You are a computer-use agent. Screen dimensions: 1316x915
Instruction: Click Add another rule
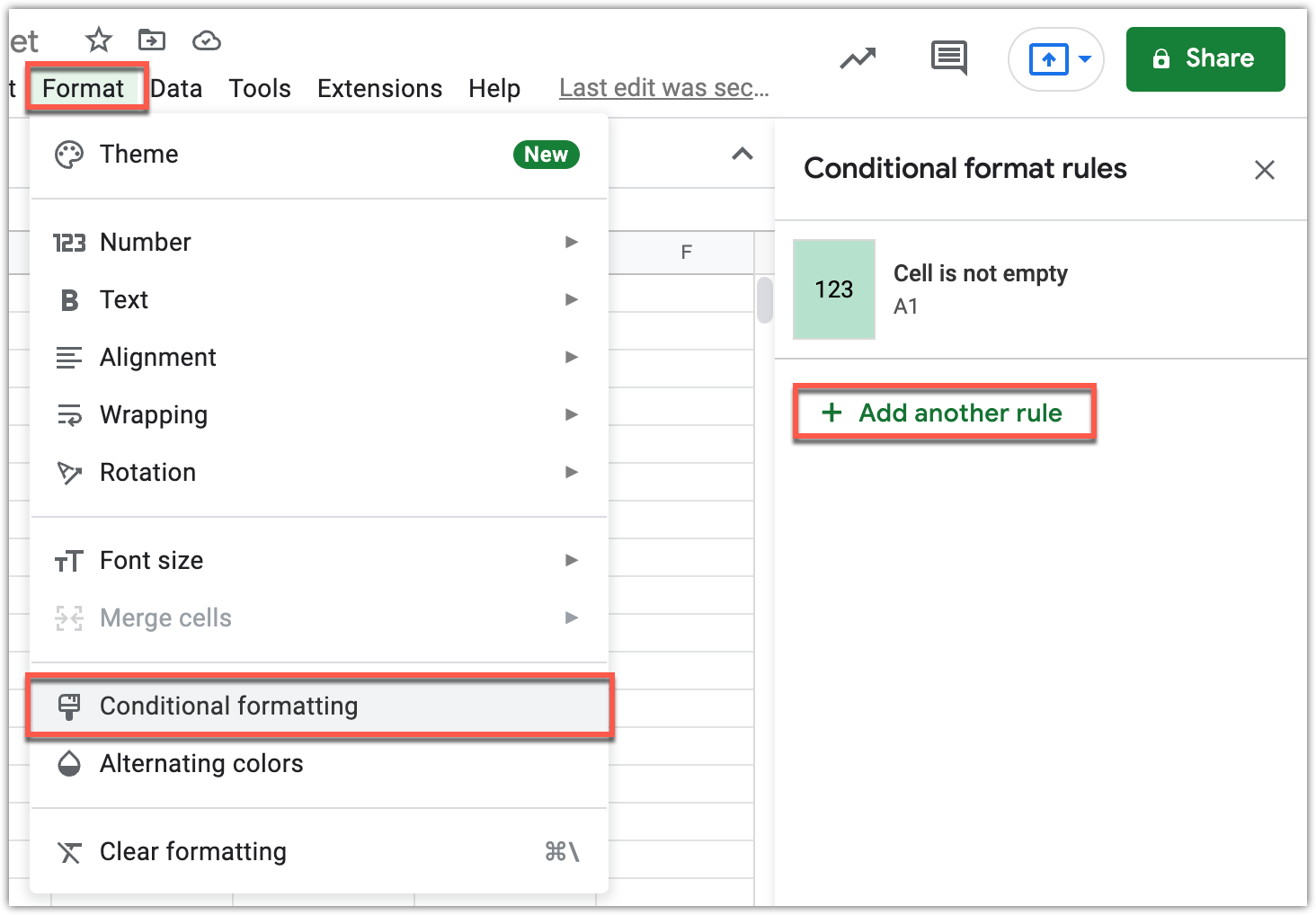pyautogui.click(x=944, y=413)
